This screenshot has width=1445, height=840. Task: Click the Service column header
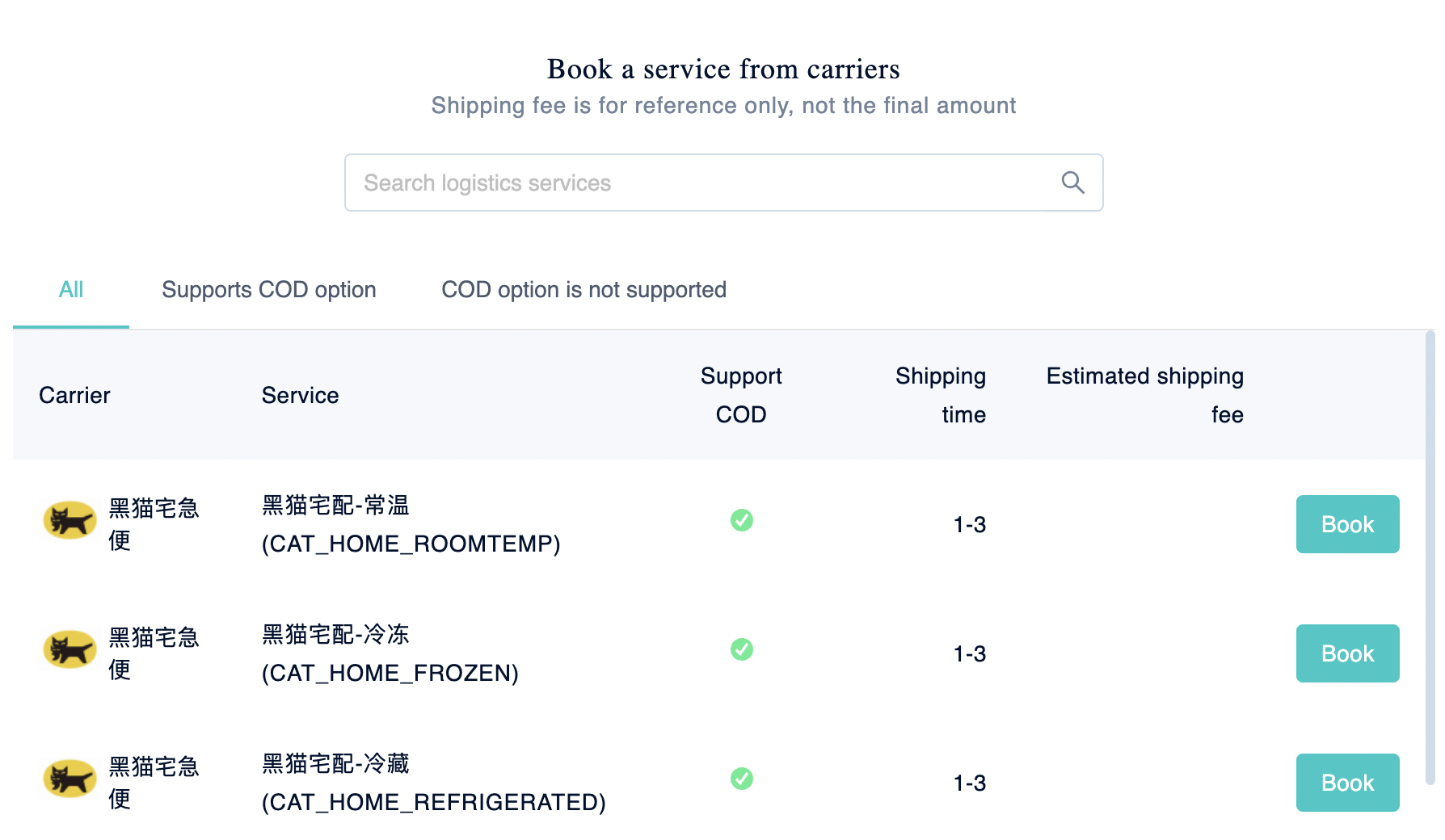(x=300, y=395)
